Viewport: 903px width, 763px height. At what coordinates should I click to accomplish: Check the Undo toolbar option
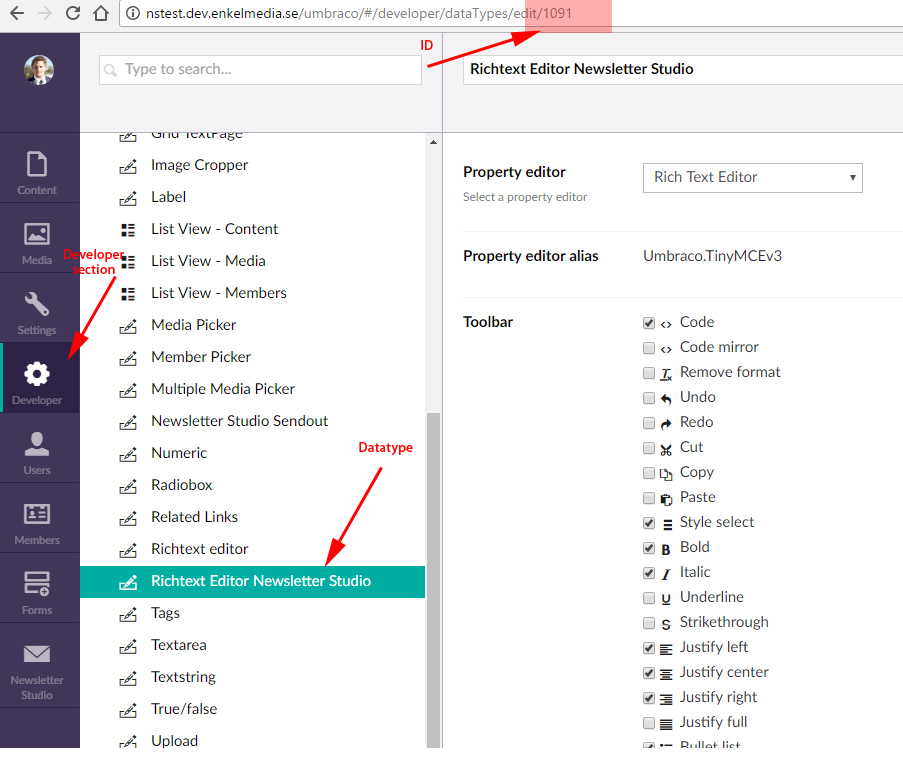click(x=649, y=398)
